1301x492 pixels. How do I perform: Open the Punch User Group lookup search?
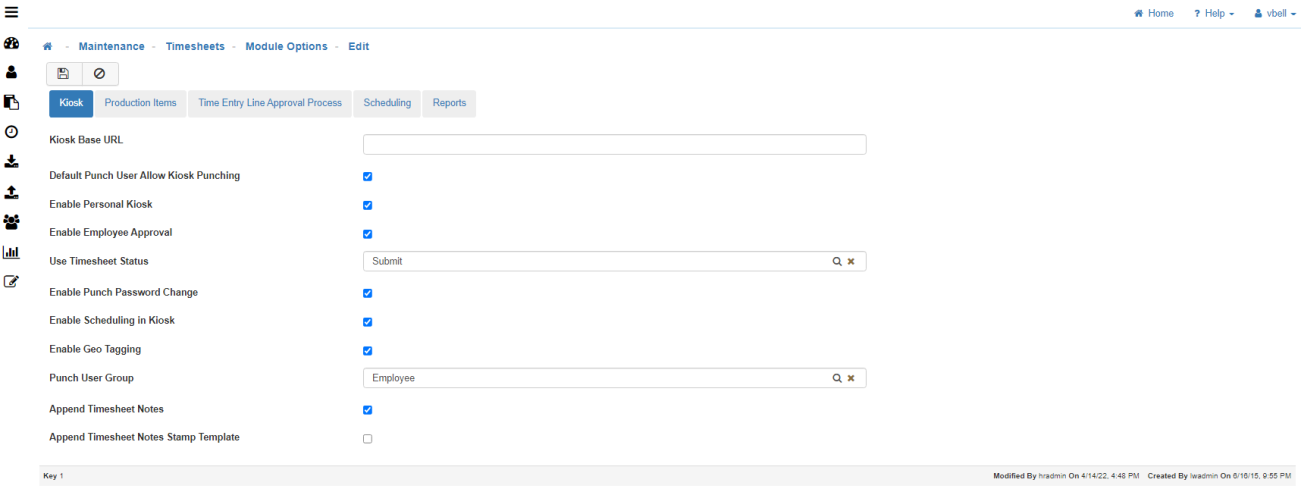(x=837, y=378)
